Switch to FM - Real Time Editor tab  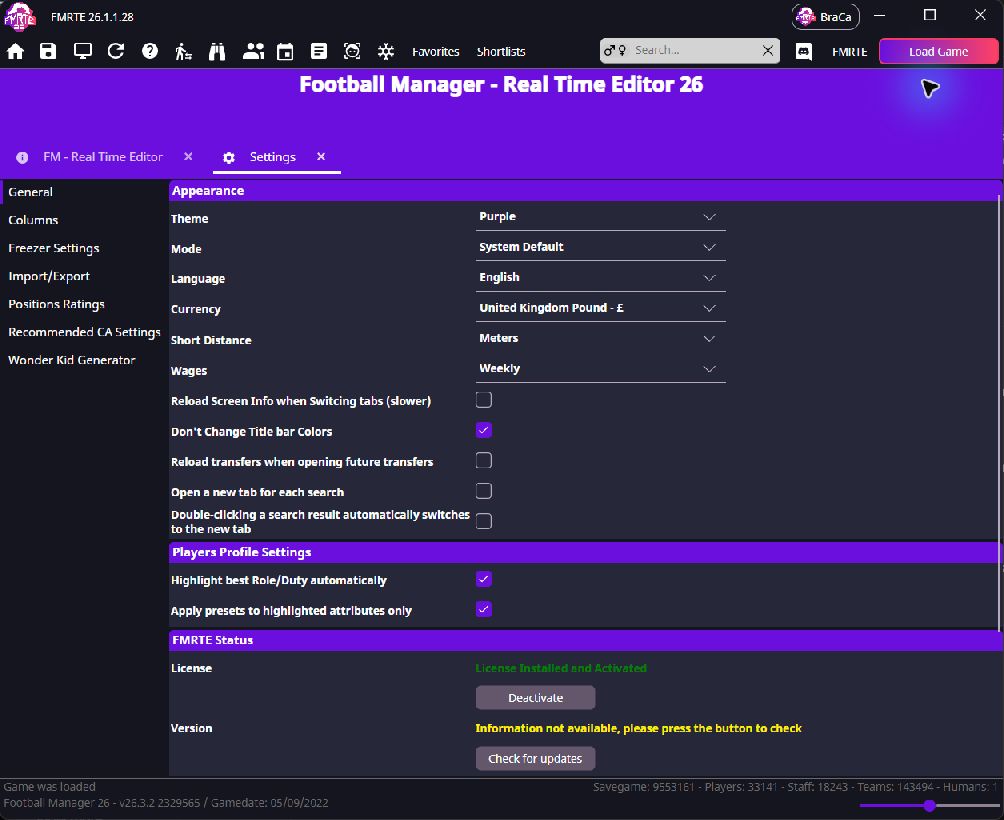click(103, 157)
